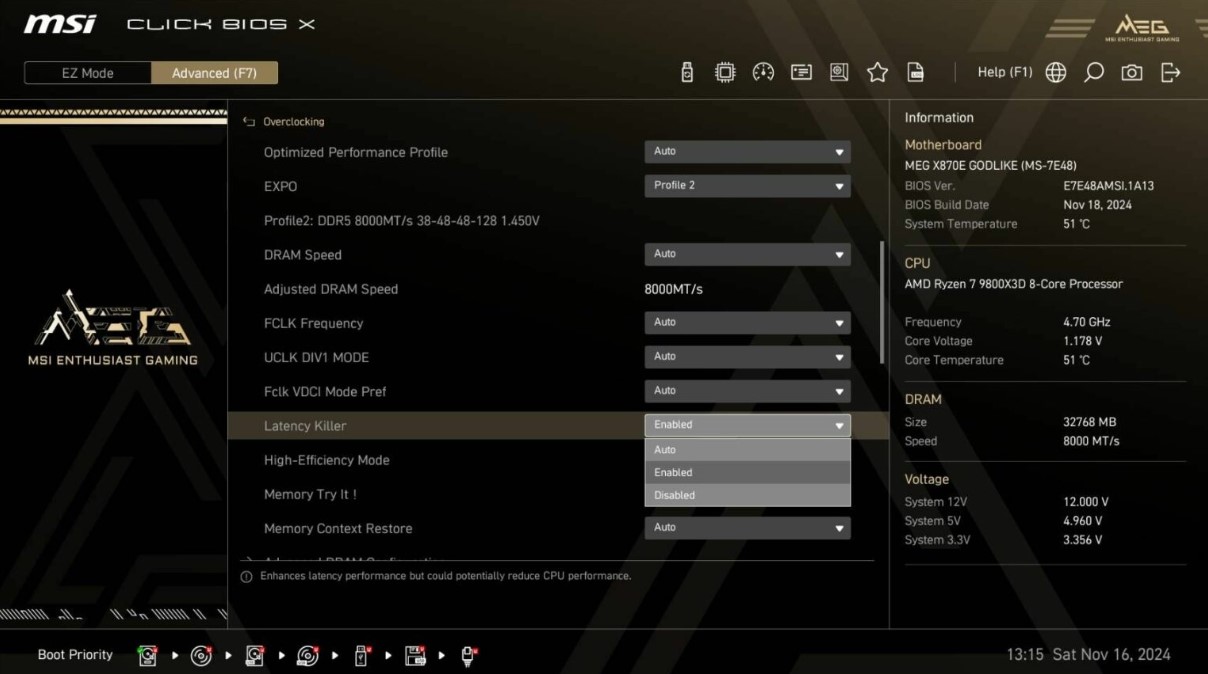Open the EXPO profile dropdown
1208x674 pixels.
(747, 185)
